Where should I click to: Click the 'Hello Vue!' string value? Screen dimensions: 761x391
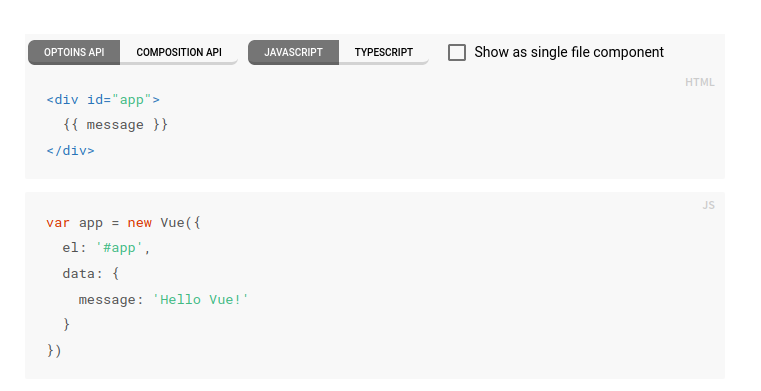tap(200, 299)
